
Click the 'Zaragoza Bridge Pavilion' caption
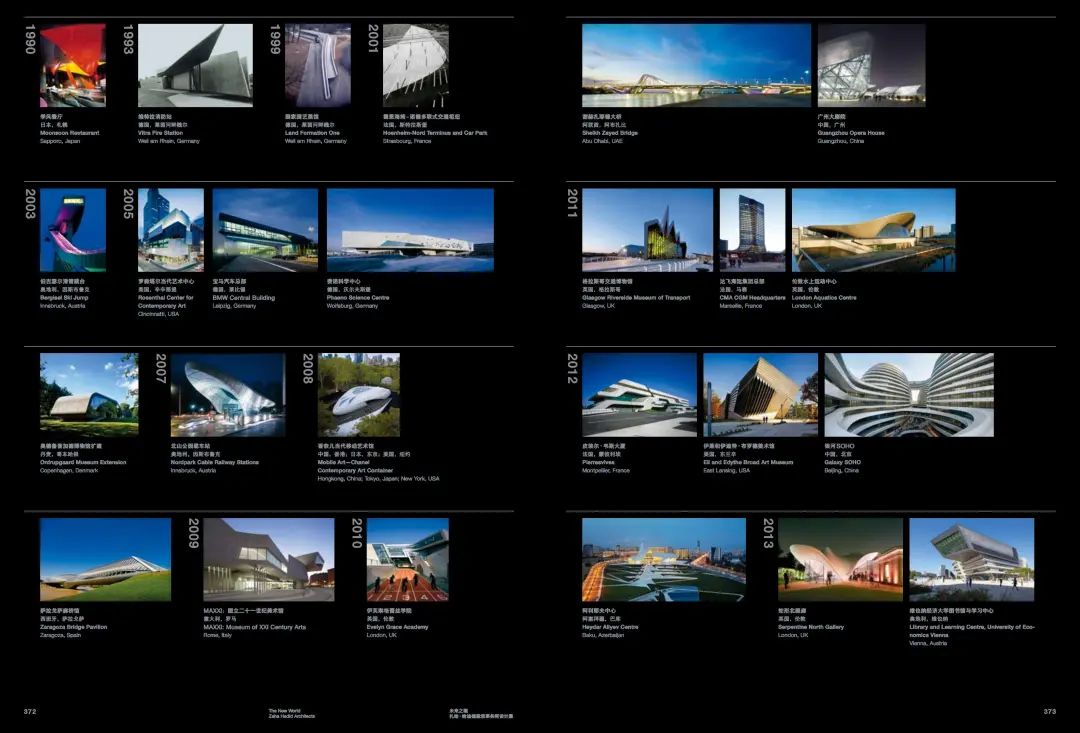click(x=74, y=627)
